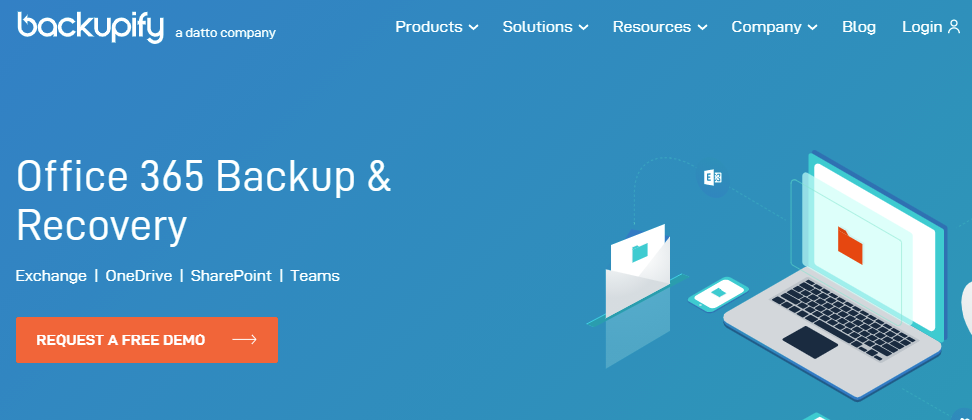Expand the Products dropdown chevron
972x420 pixels.
(473, 28)
